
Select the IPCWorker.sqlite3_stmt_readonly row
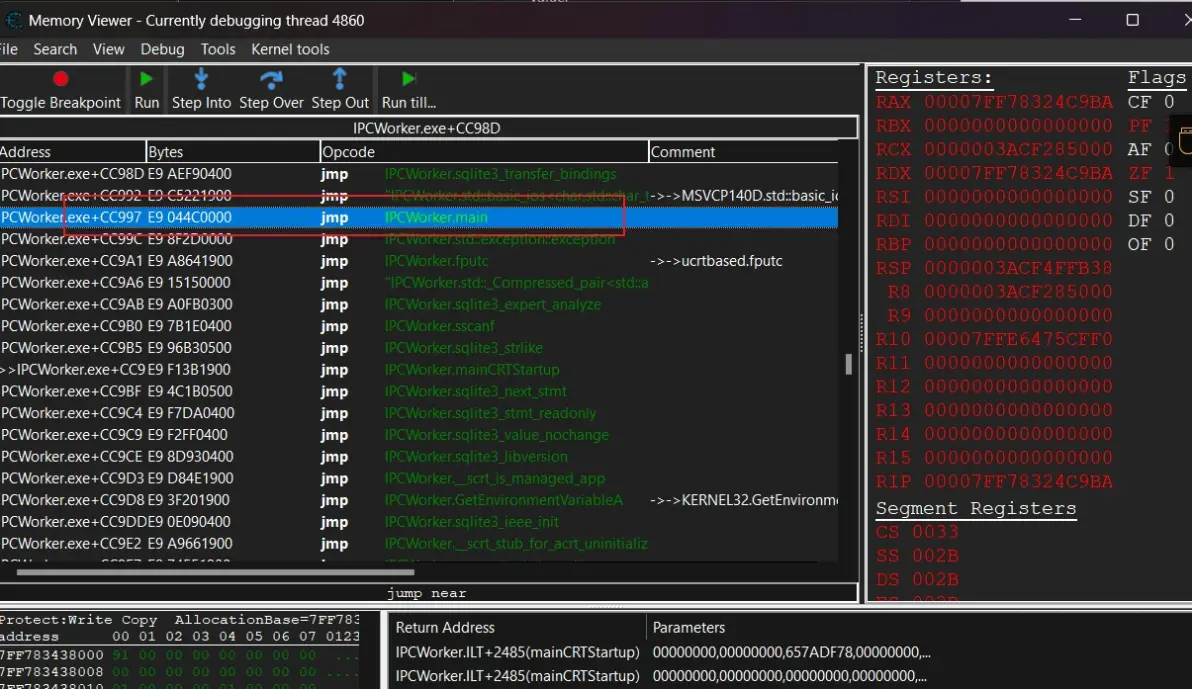(x=419, y=413)
